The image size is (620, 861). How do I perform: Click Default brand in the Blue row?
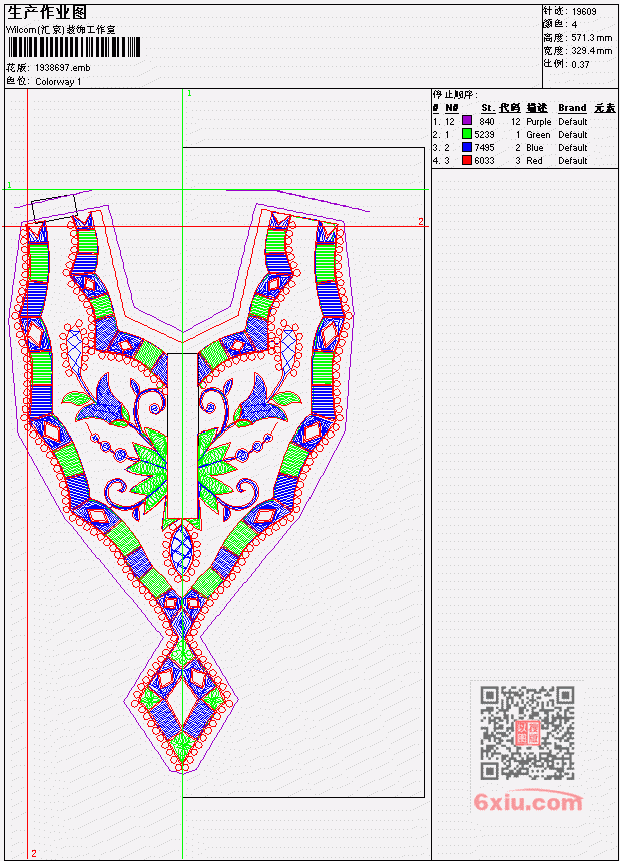tap(573, 148)
